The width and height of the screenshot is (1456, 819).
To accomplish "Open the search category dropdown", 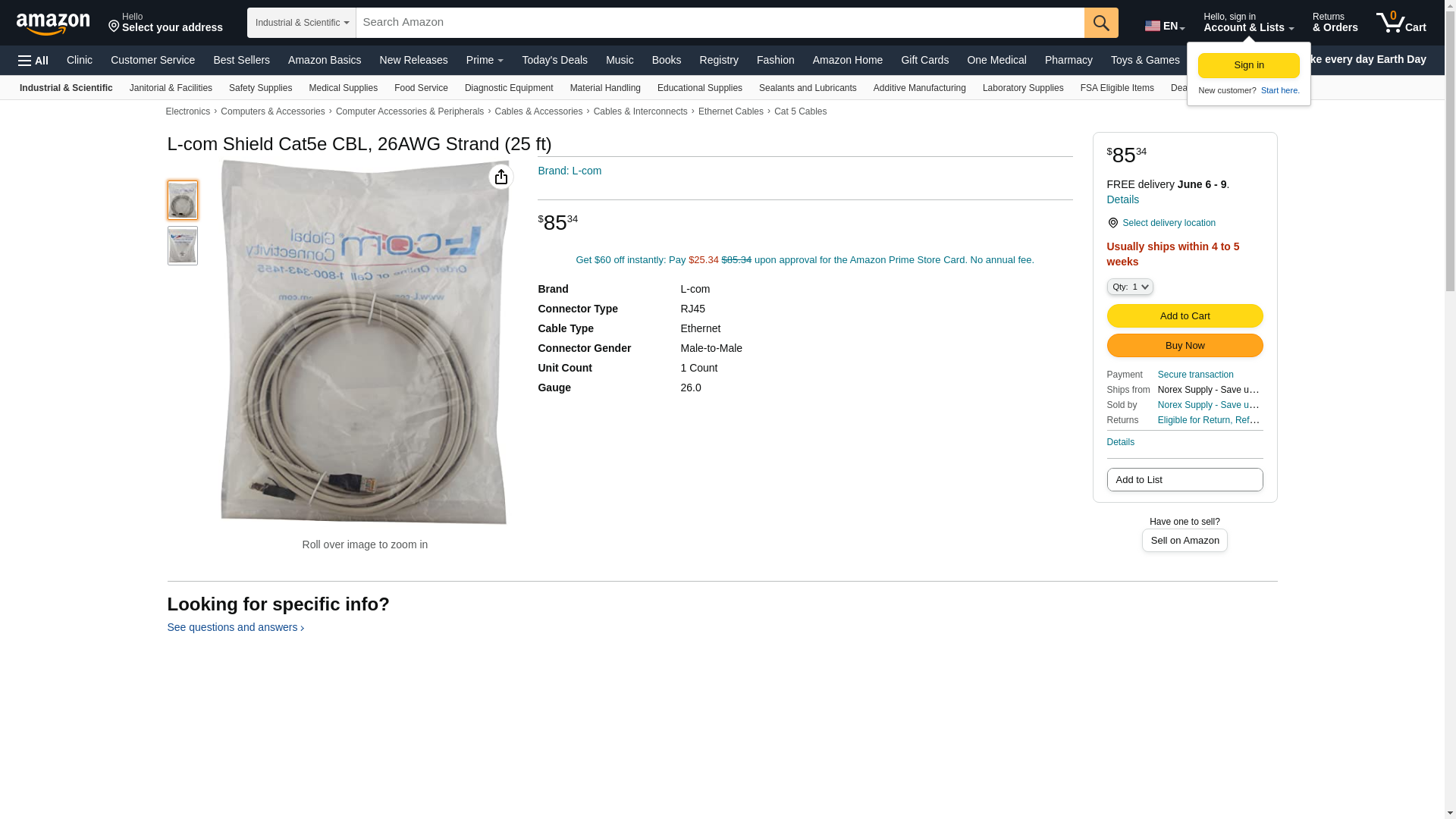I will pyautogui.click(x=302, y=23).
